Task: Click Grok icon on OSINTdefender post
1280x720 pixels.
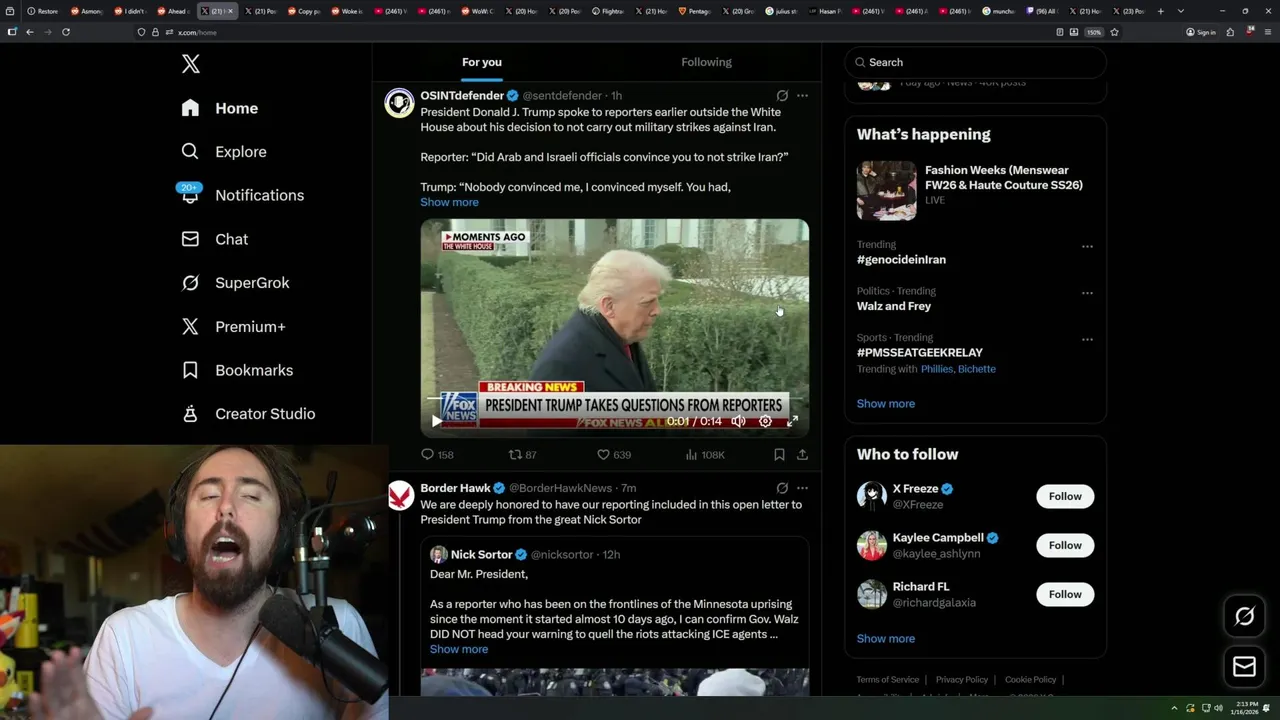Action: tap(782, 96)
